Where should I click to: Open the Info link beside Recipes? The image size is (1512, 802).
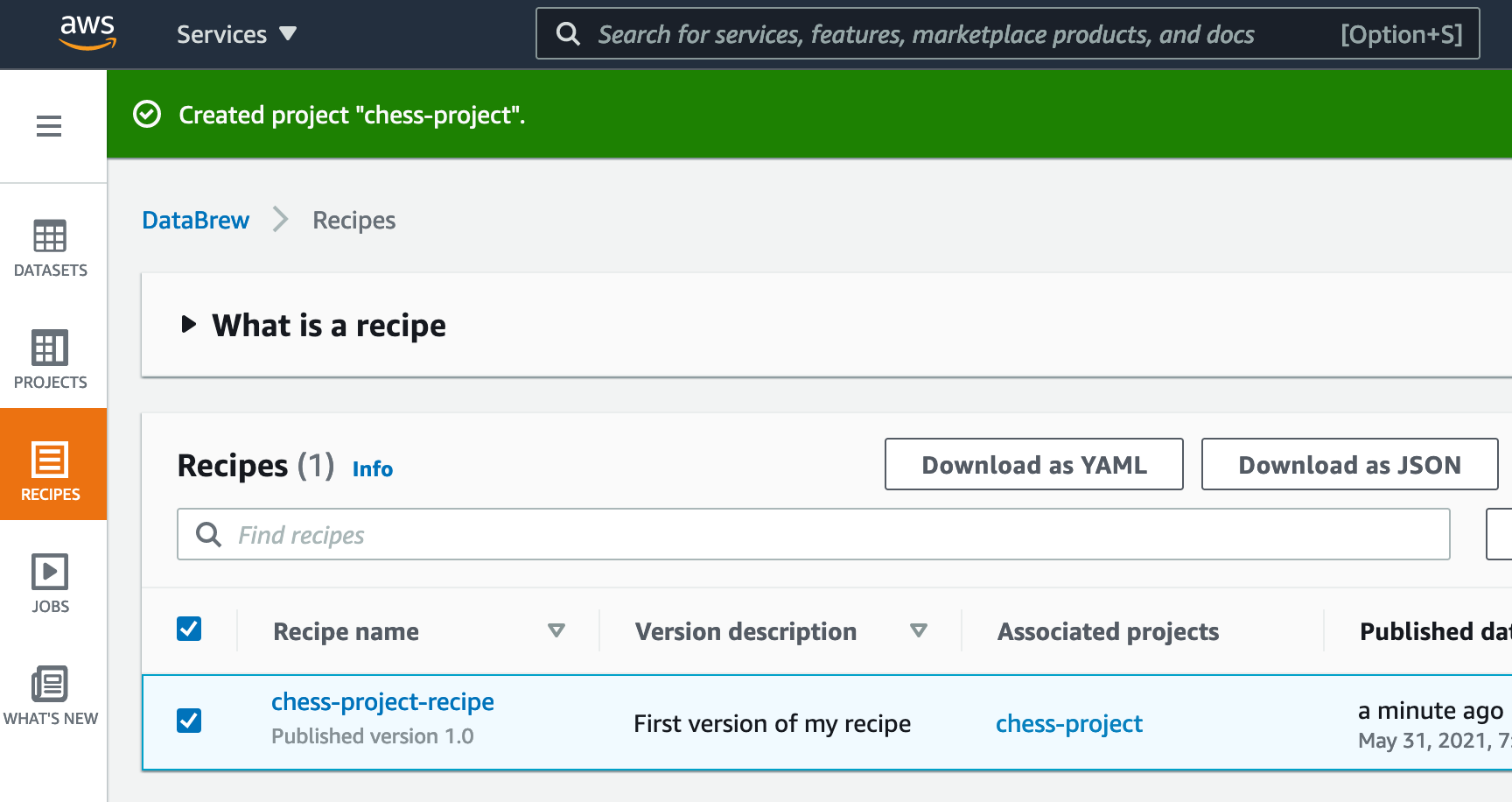[373, 468]
